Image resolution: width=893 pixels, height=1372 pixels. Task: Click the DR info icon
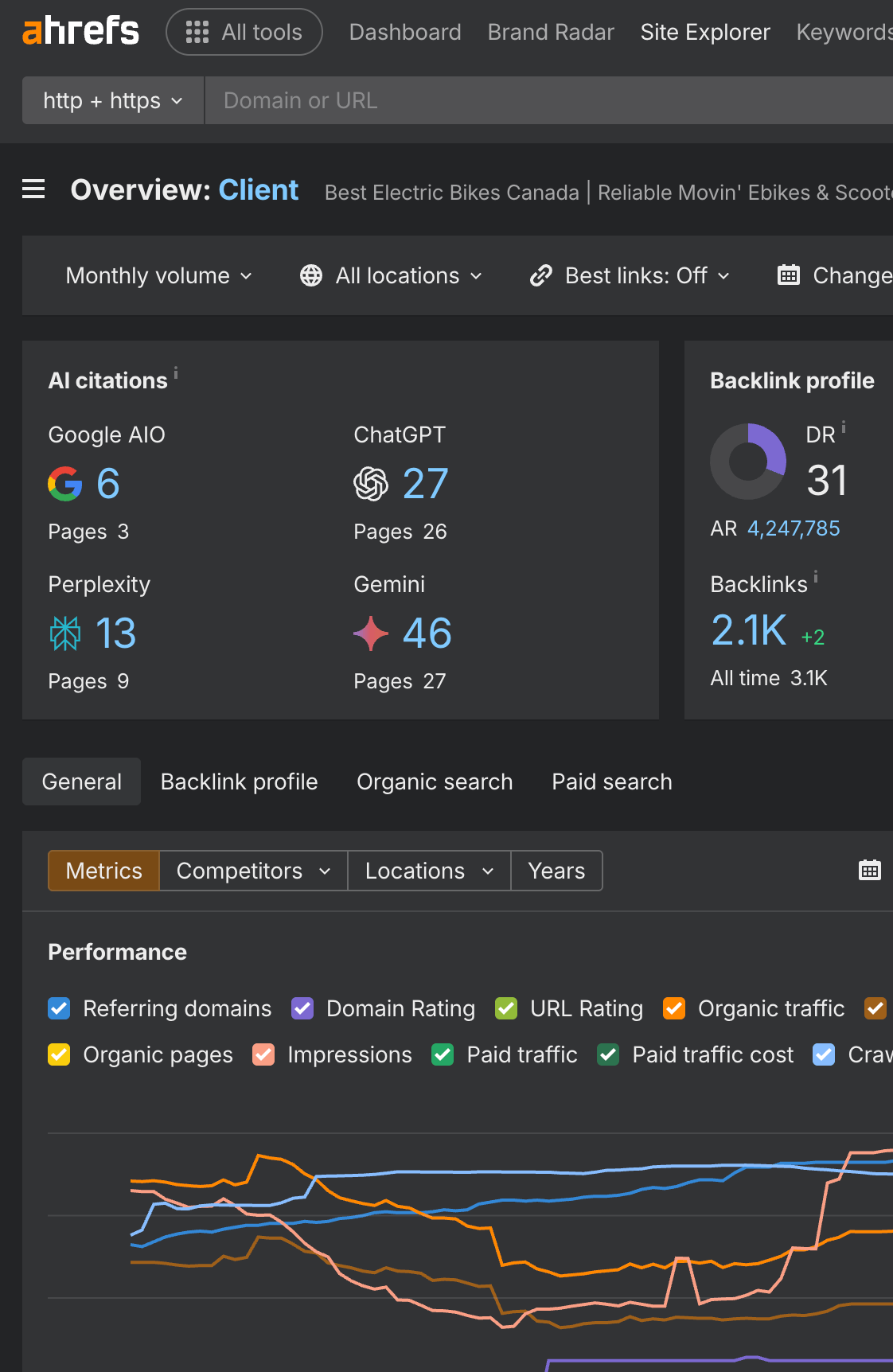point(844,427)
